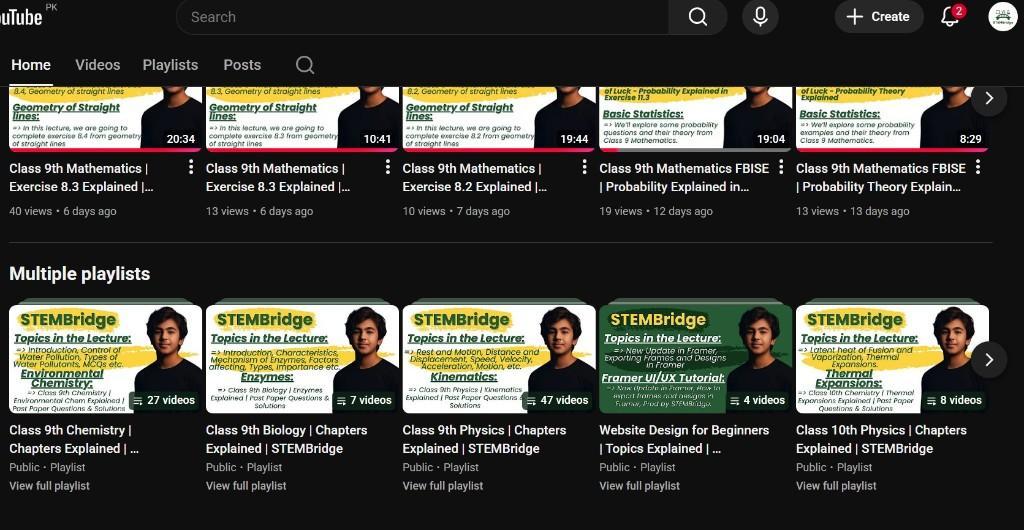
Task: Click the '19 views • 12 days ago' text
Action: click(656, 211)
